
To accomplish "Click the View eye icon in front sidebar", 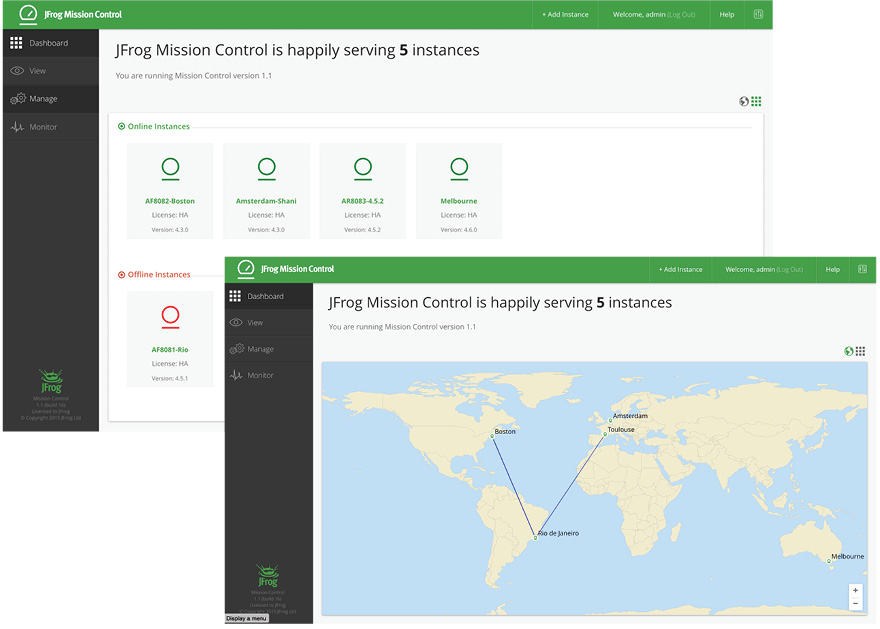I will (236, 322).
